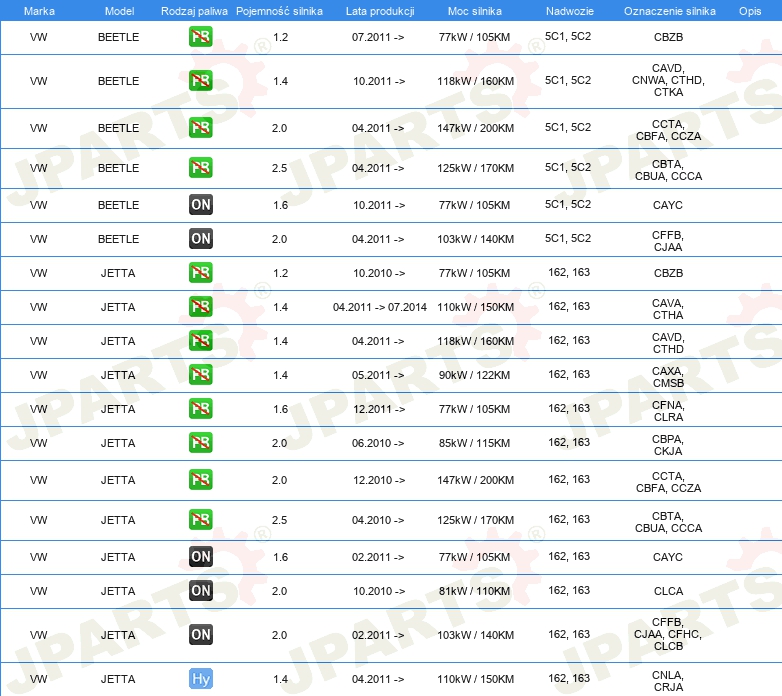Click the Lata produkcji column header

[378, 10]
